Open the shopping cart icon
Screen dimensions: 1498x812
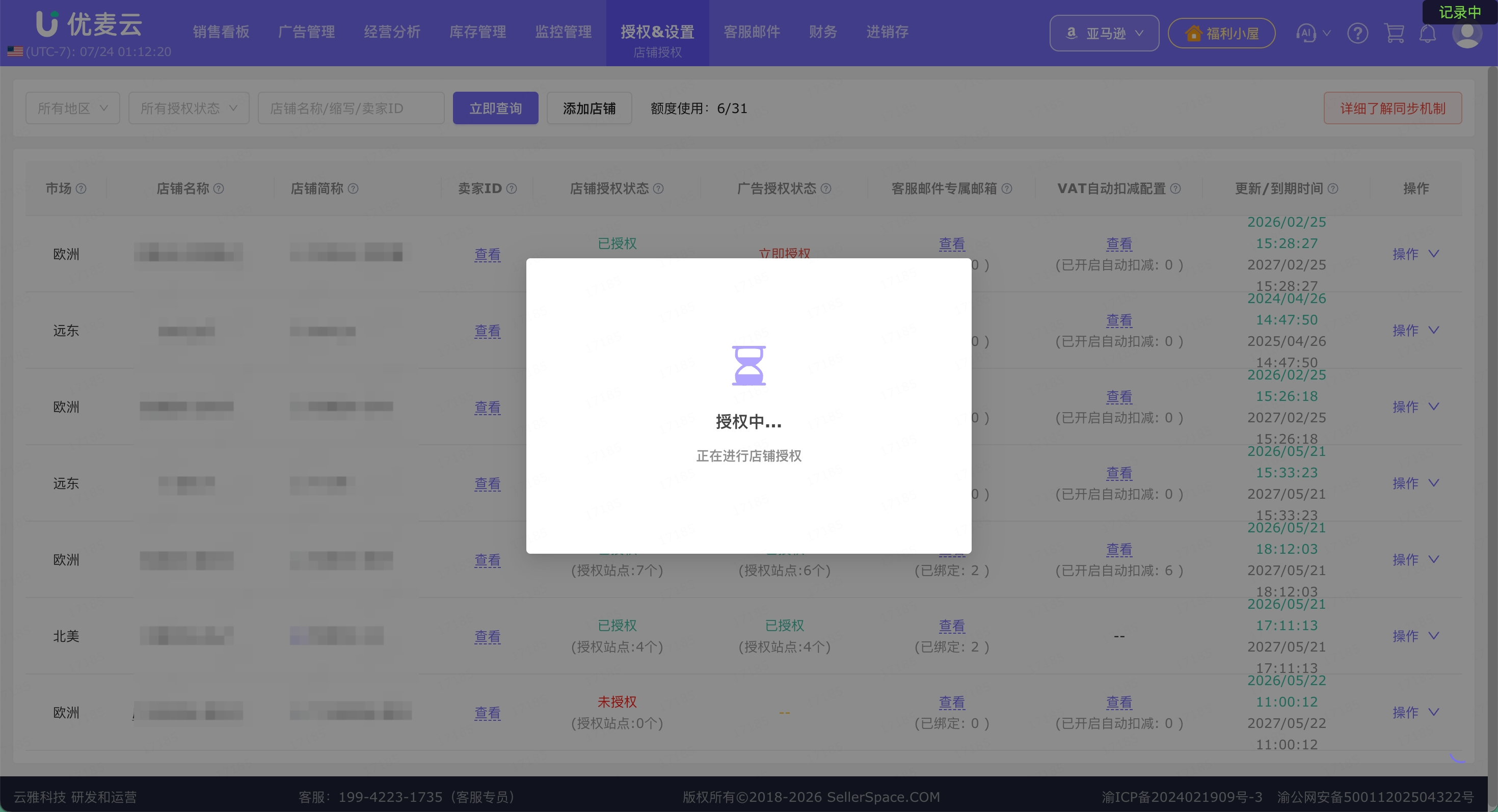pyautogui.click(x=1394, y=33)
